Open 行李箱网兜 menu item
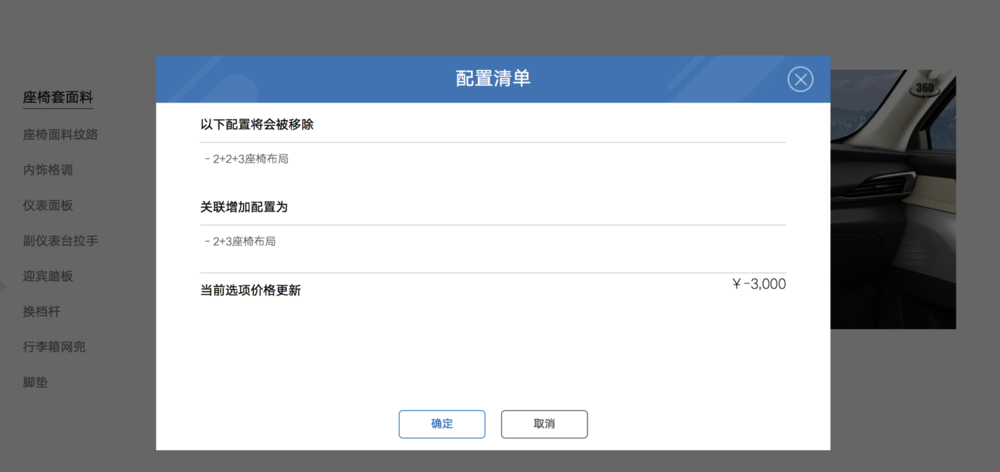Screen dimensions: 1000x472 pyautogui.click(x=54, y=347)
